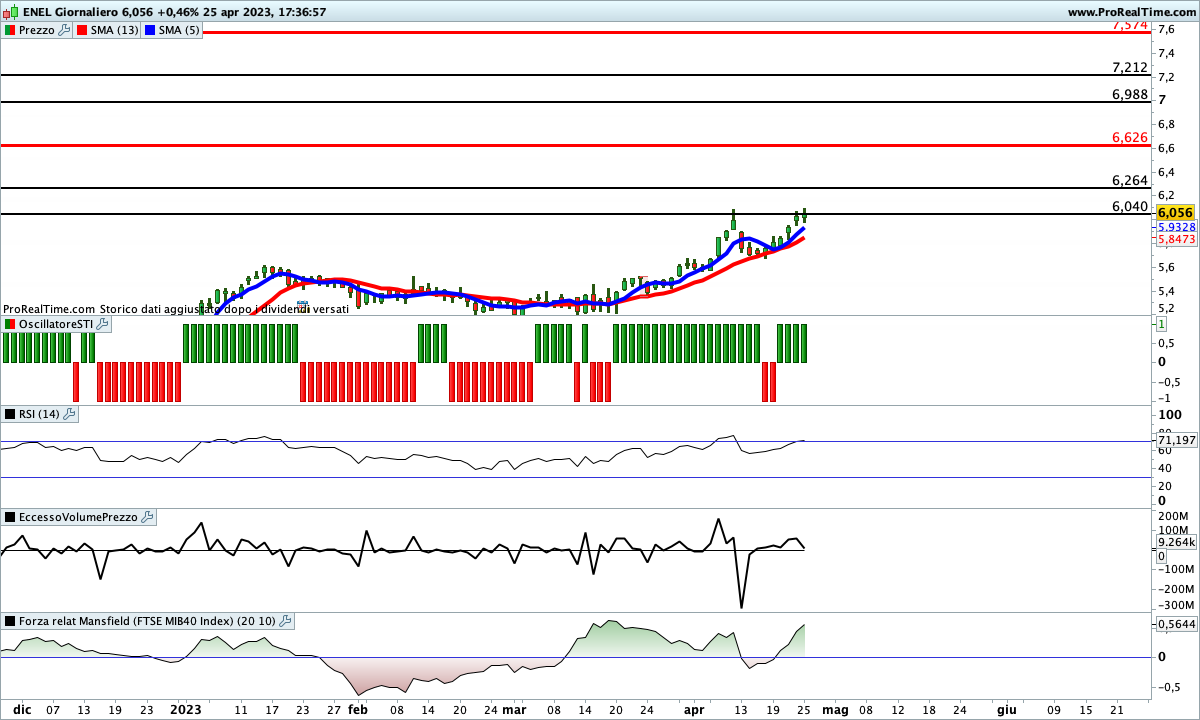Screen dimensions: 1200x720
Task: Click the ProRealTime.com Storico dati dividend note
Action: 176,309
